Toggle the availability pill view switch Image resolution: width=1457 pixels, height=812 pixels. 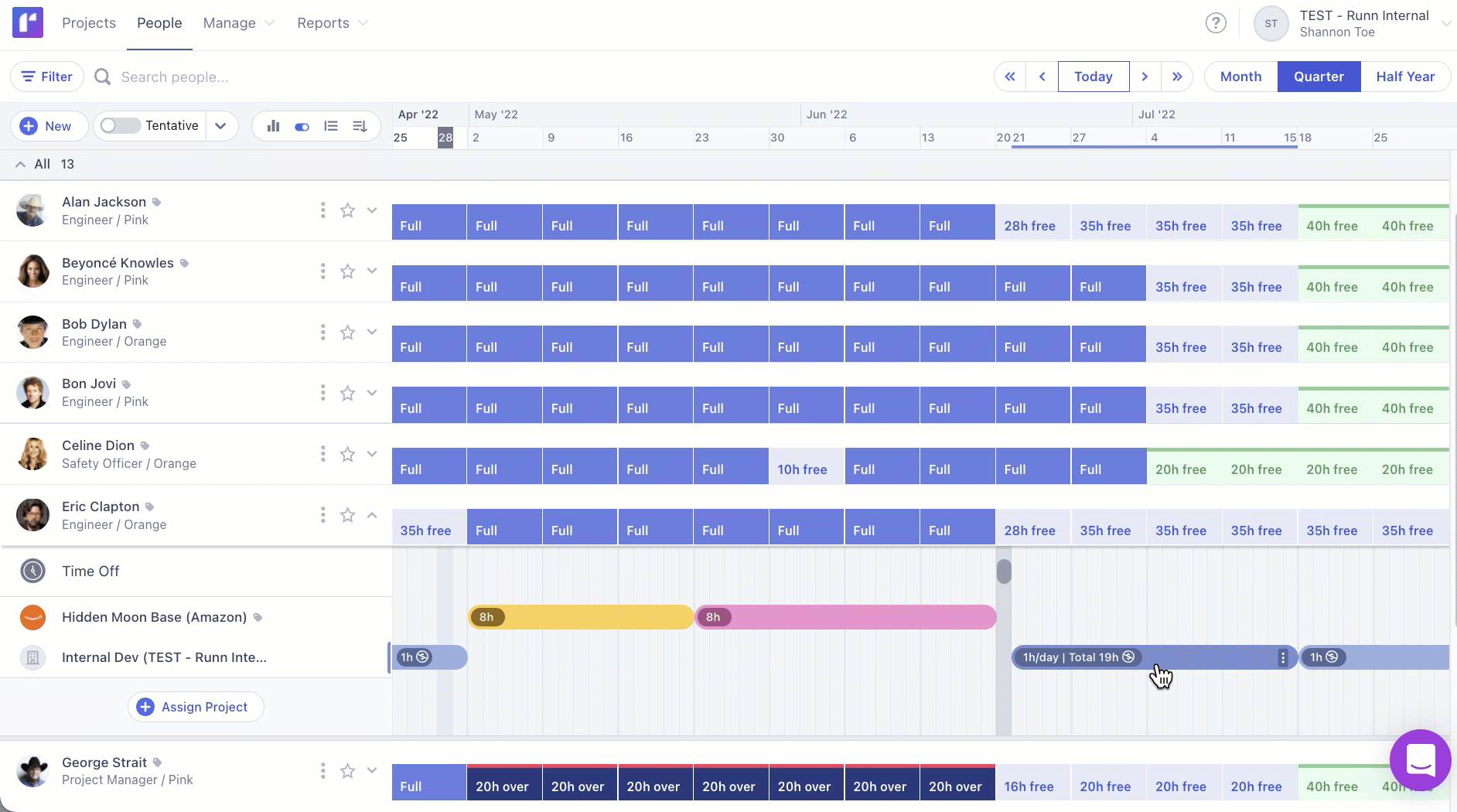click(x=302, y=126)
